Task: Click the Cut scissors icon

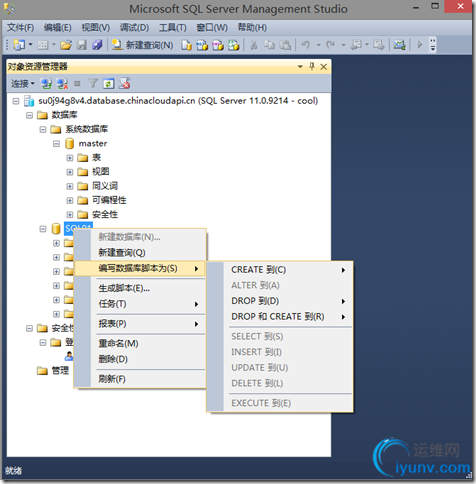Action: coord(254,45)
